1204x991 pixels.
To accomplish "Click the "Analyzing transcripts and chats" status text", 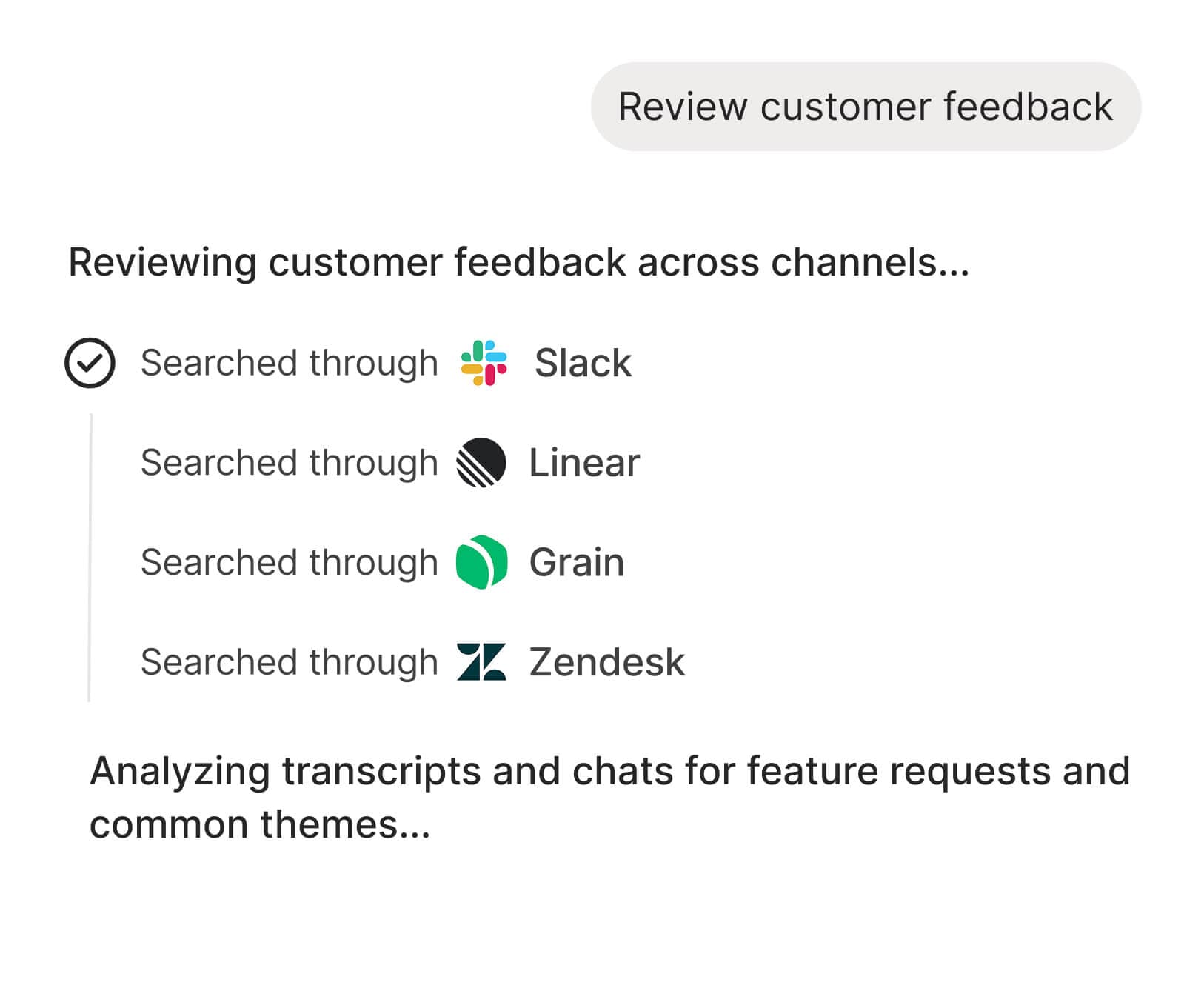I will (x=609, y=772).
